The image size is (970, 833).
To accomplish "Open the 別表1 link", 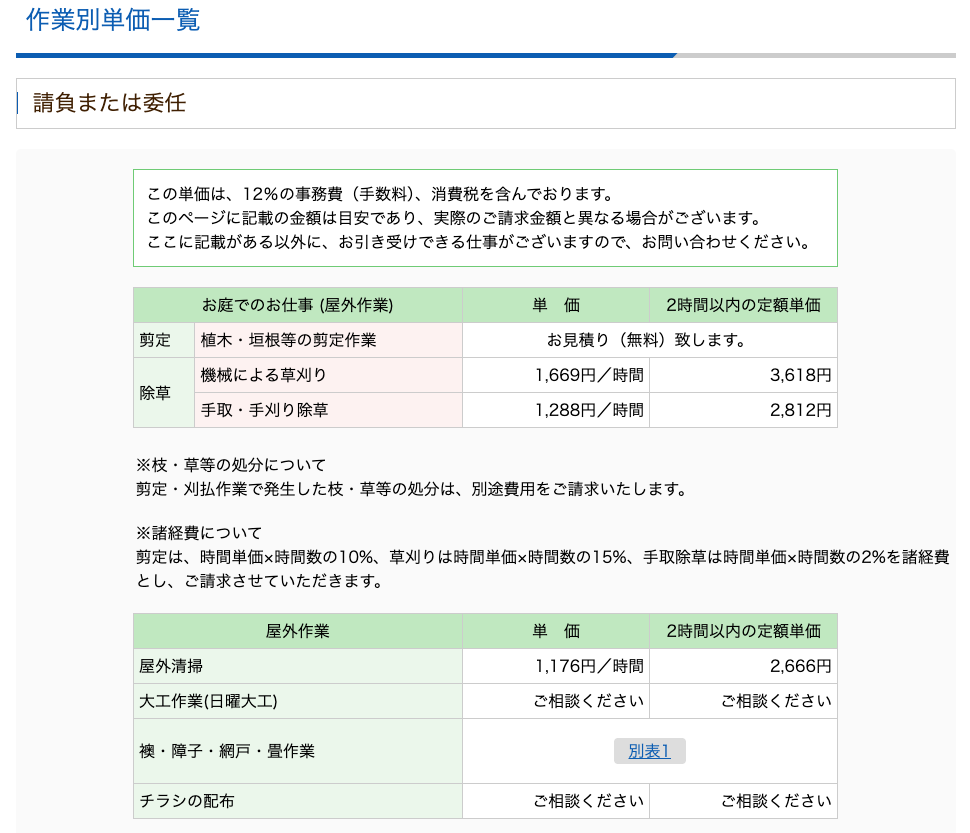I will 649,751.
